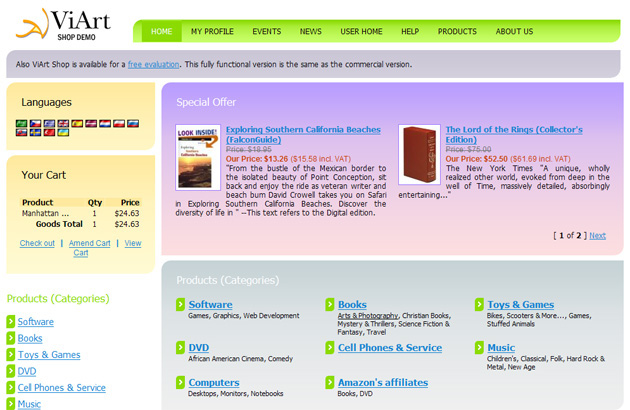Select the UK English language flag

point(63,123)
